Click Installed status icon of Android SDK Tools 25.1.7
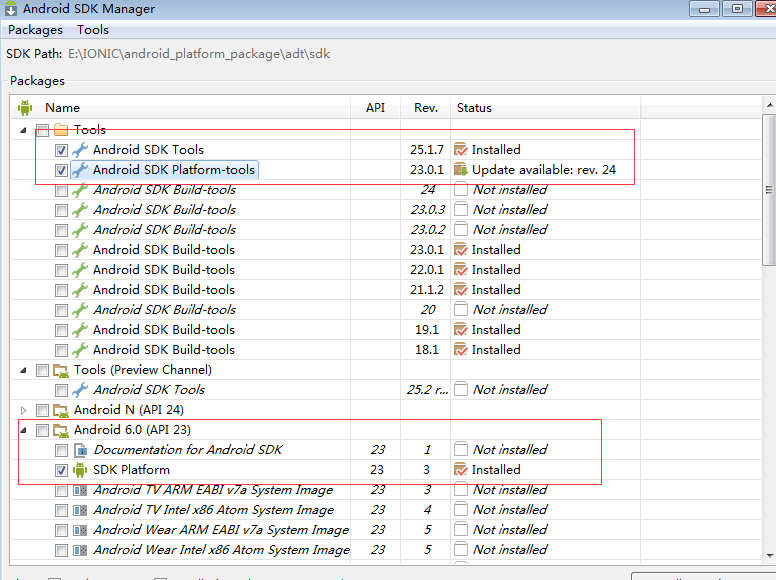776x580 pixels. tap(461, 149)
